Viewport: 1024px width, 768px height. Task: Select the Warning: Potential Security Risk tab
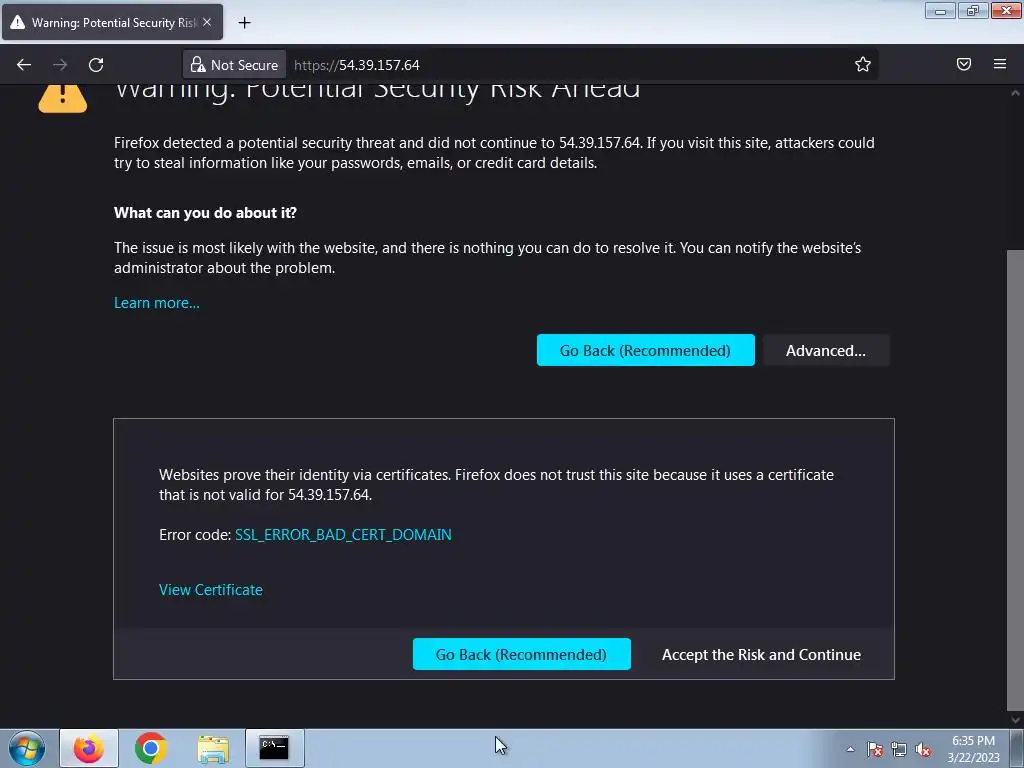[x=112, y=22]
